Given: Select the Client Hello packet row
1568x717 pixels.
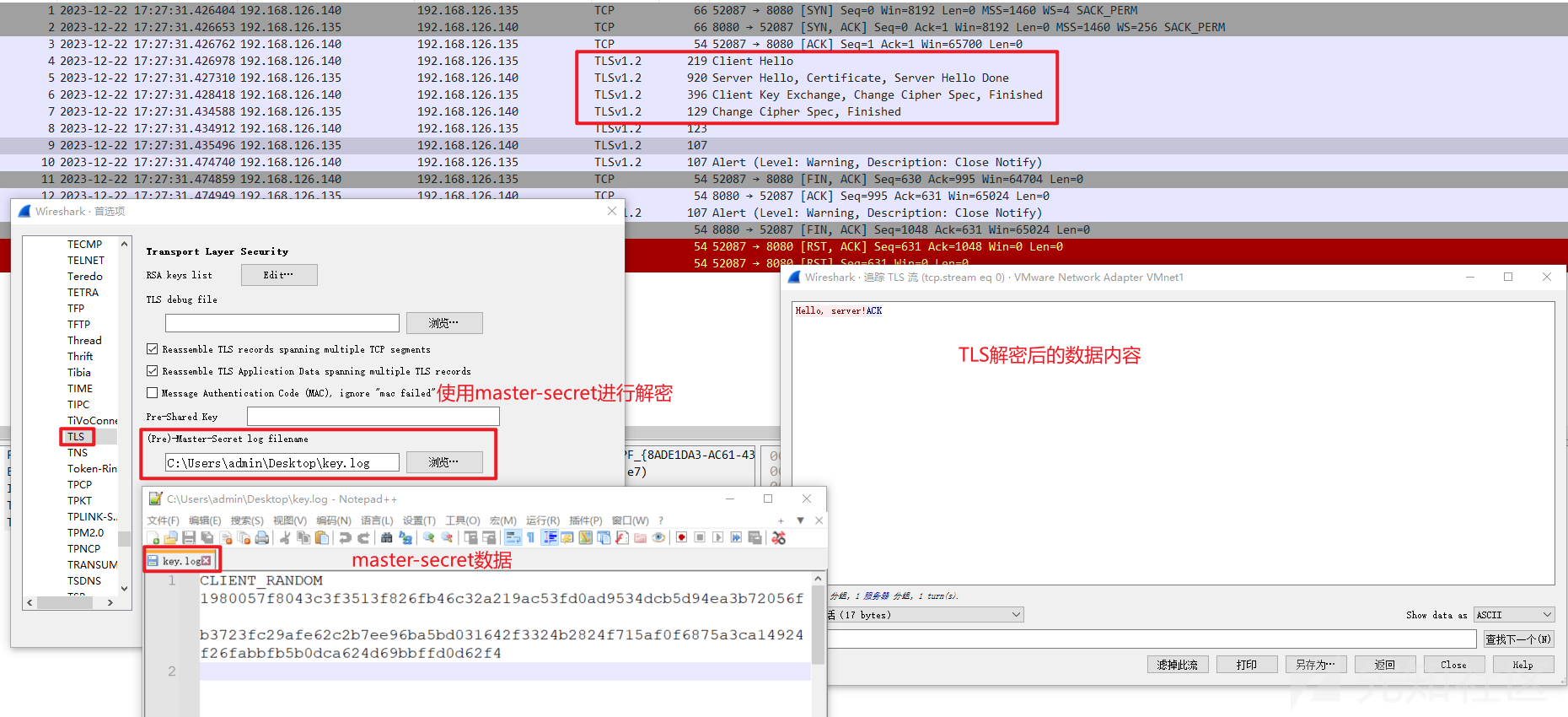Looking at the screenshot, I should (x=784, y=61).
